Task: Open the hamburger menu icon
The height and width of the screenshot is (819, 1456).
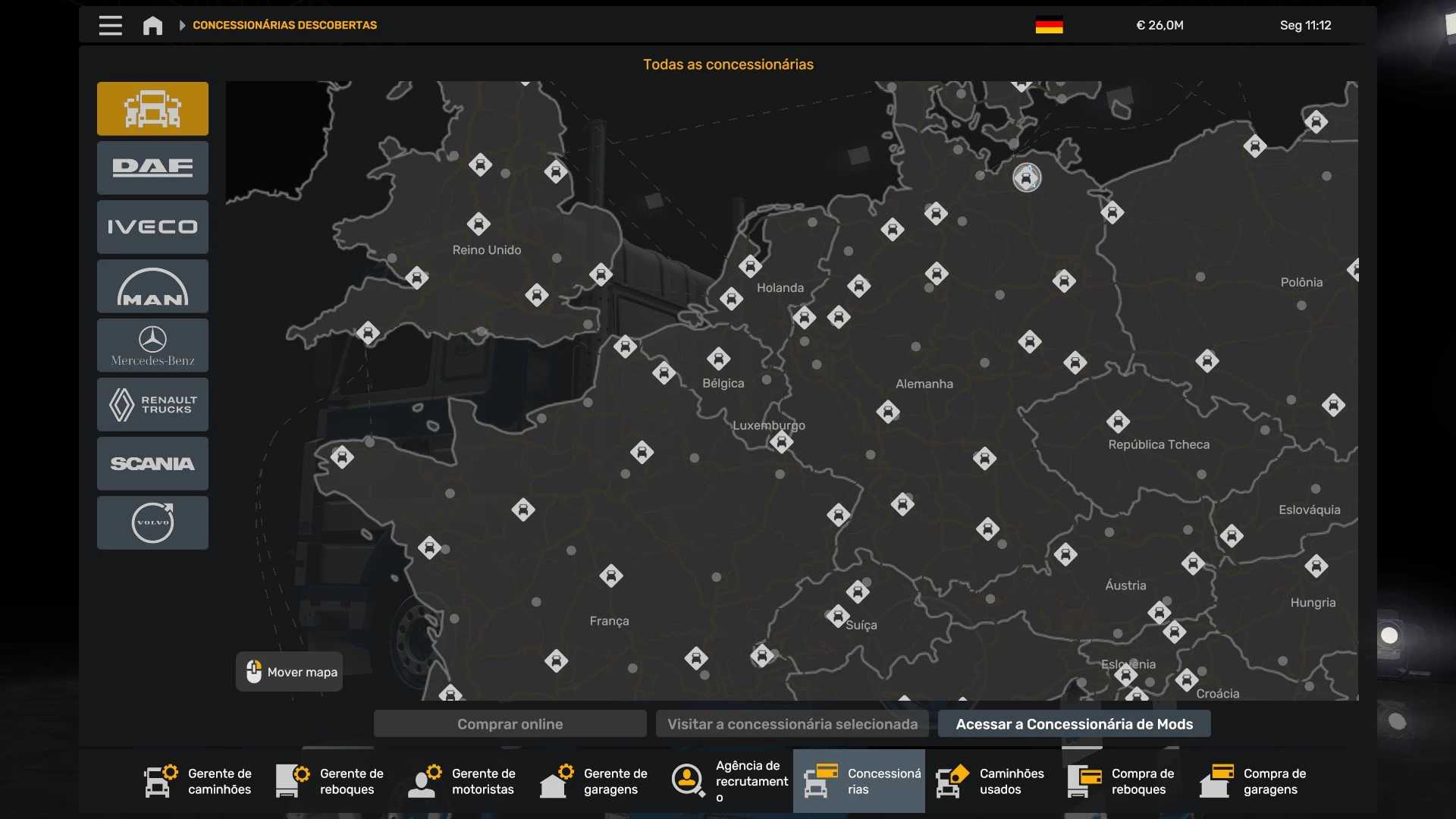Action: (x=110, y=25)
